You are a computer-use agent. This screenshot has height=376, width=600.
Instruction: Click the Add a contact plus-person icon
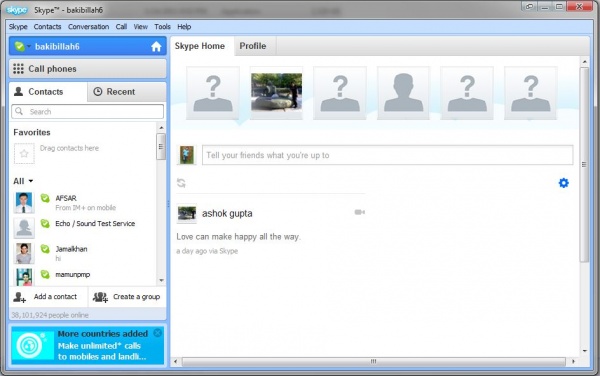pos(19,297)
